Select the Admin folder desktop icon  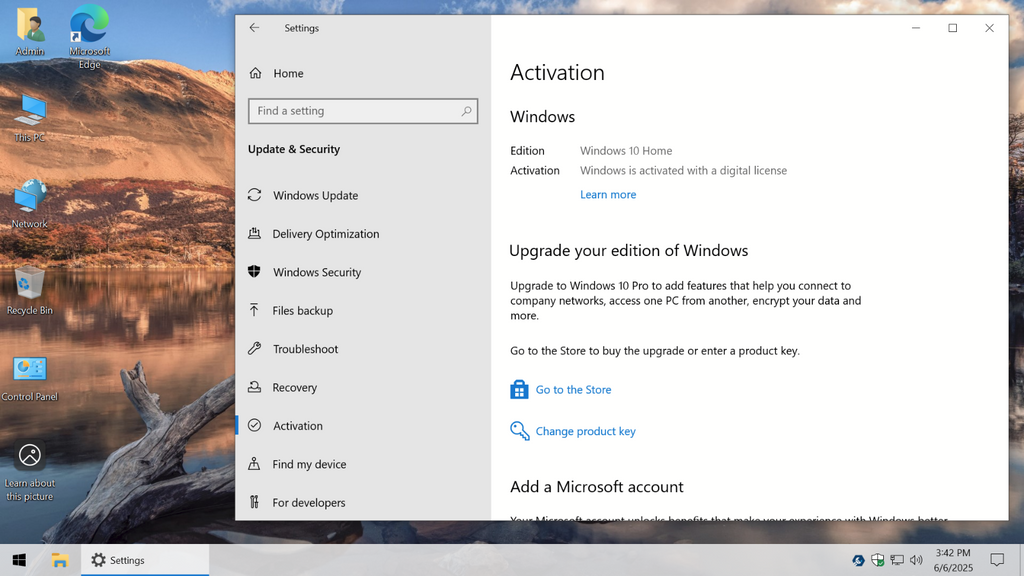(x=30, y=31)
